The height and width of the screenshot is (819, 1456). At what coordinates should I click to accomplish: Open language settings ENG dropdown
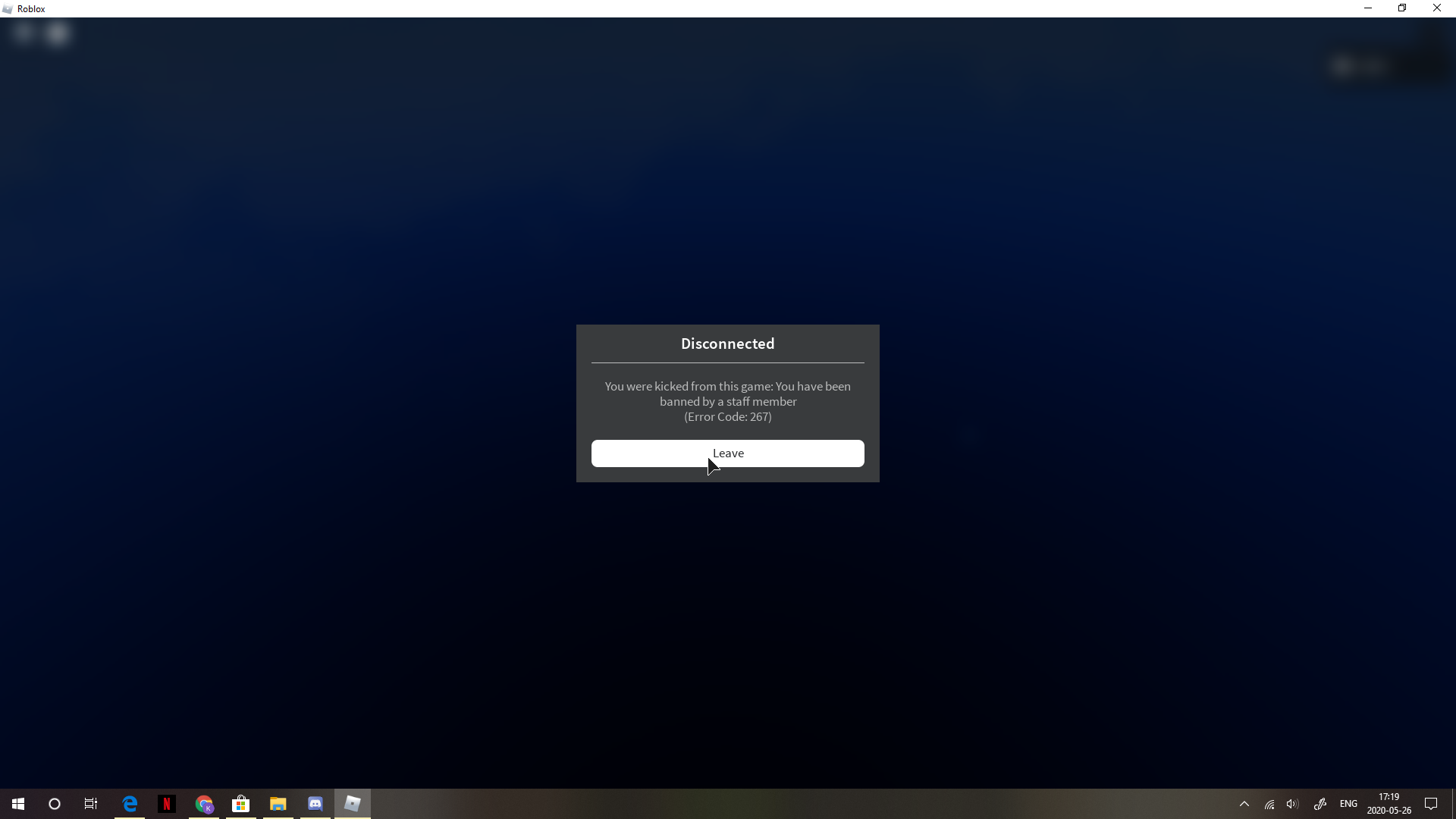pyautogui.click(x=1348, y=803)
